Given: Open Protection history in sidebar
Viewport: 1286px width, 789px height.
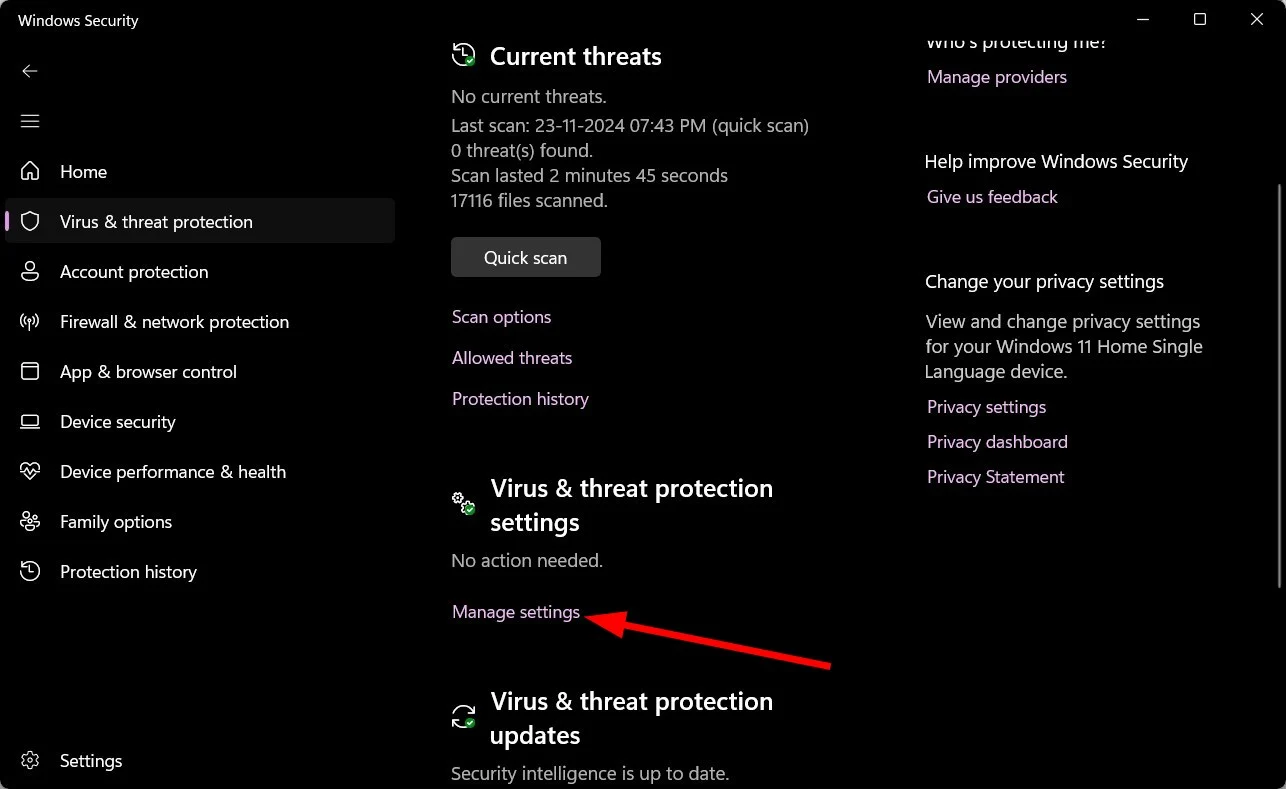Looking at the screenshot, I should point(128,571).
